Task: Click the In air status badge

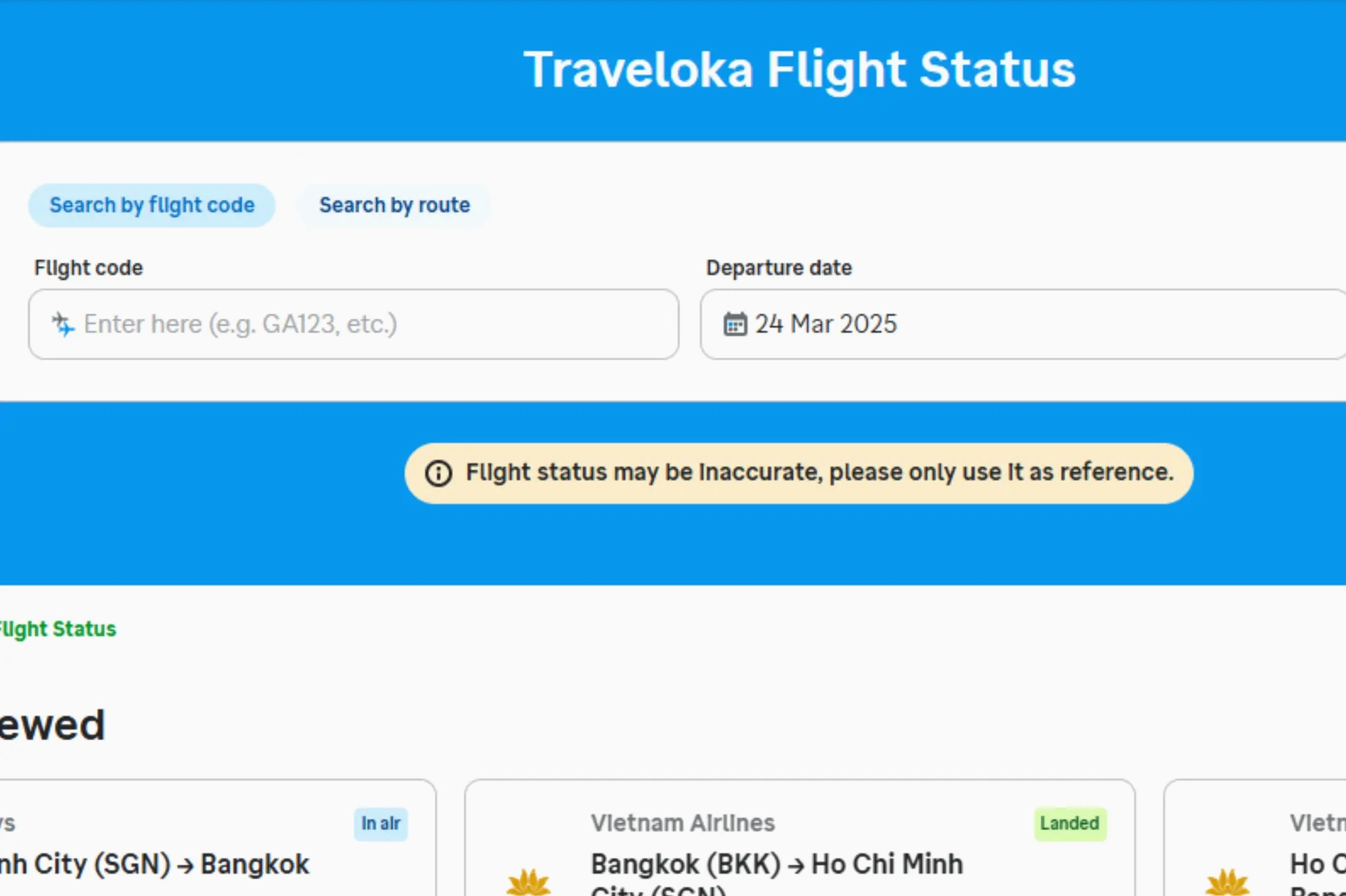Action: (x=381, y=823)
